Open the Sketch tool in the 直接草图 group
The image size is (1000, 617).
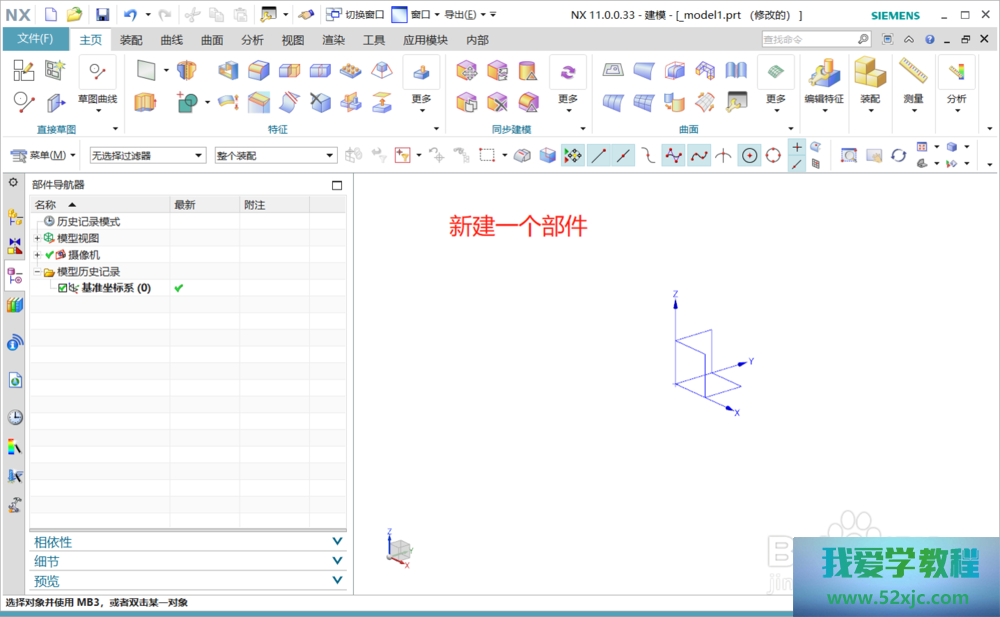24,70
